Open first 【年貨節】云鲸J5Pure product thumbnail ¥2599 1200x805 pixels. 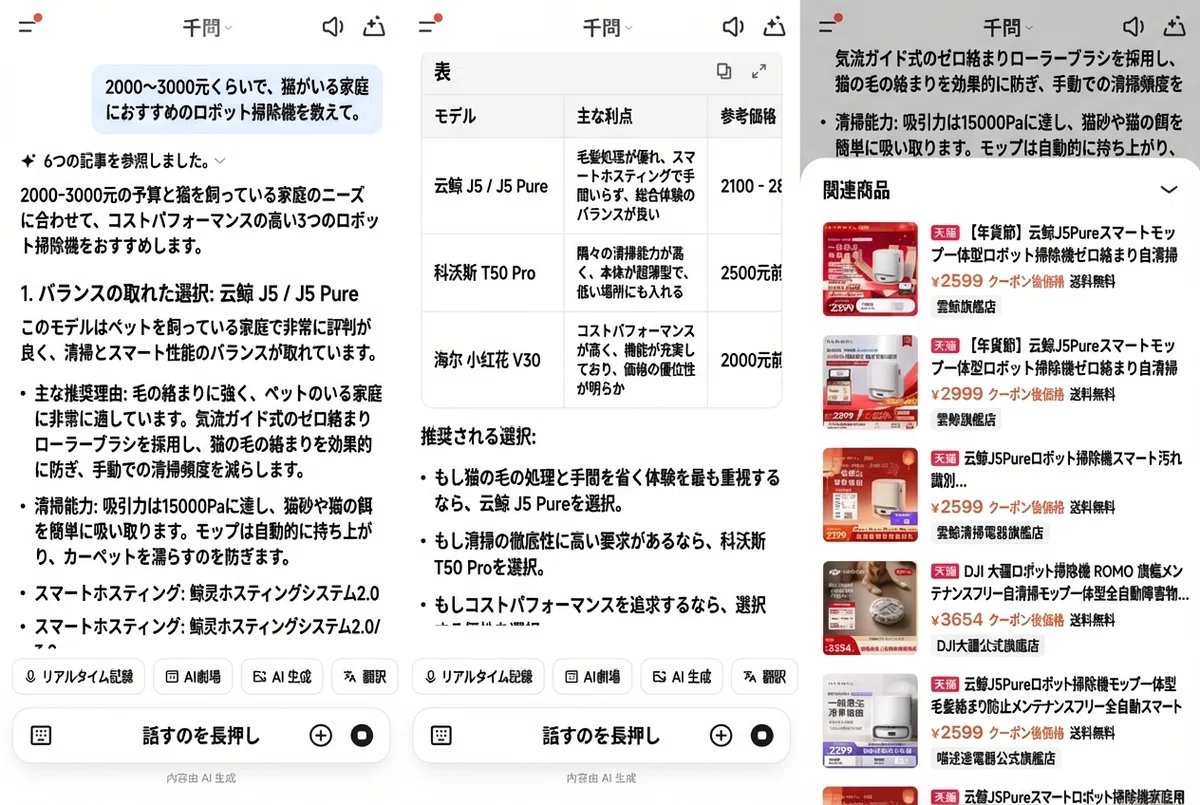click(x=870, y=269)
